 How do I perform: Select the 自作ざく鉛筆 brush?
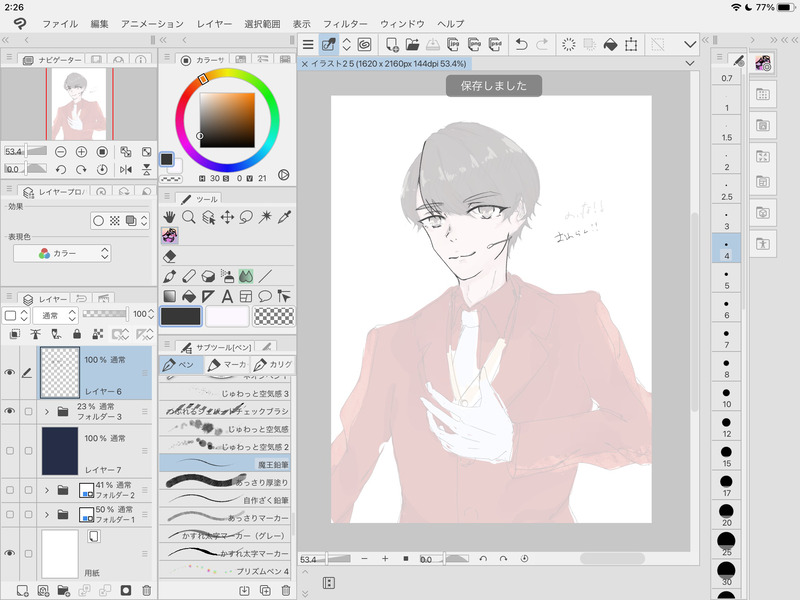tap(225, 499)
